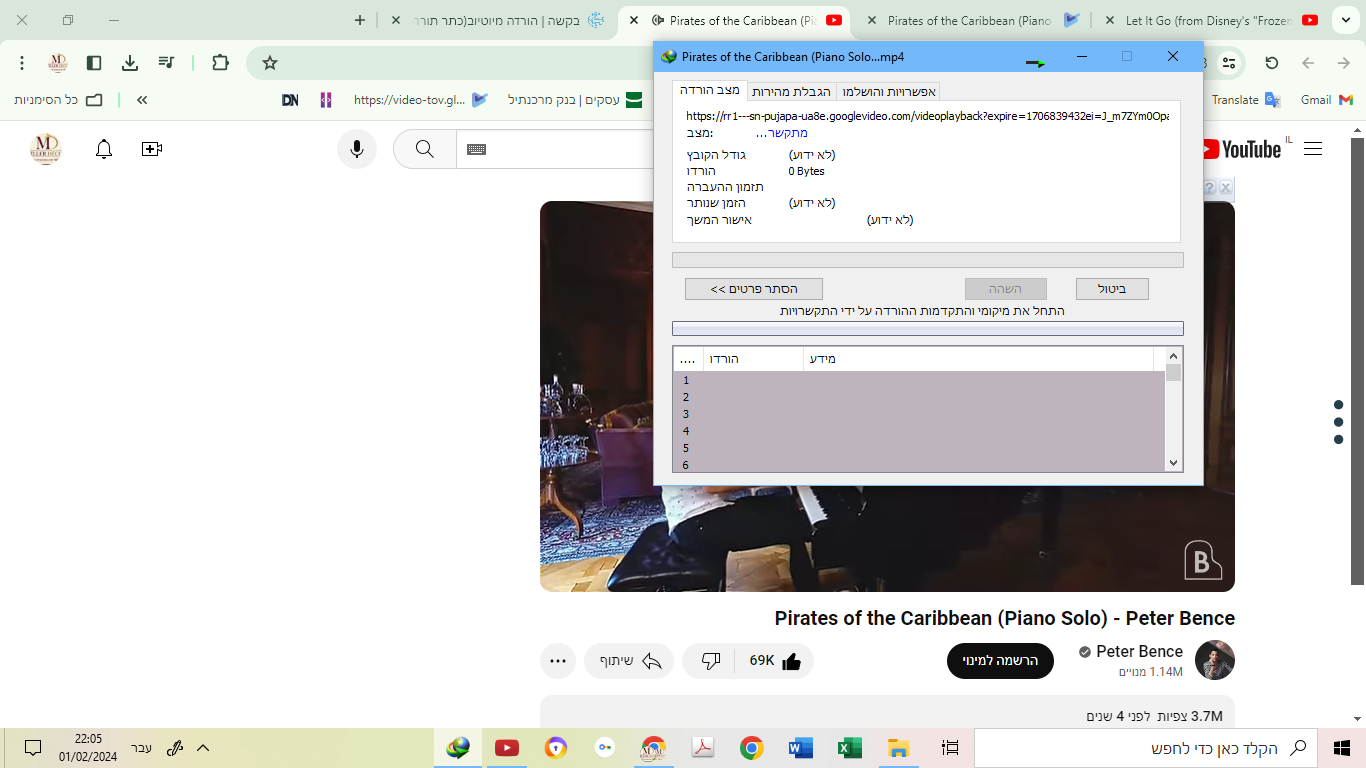Viewport: 1366px width, 768px height.
Task: Subscribe with the הרשמה למינוי button
Action: (x=1000, y=661)
